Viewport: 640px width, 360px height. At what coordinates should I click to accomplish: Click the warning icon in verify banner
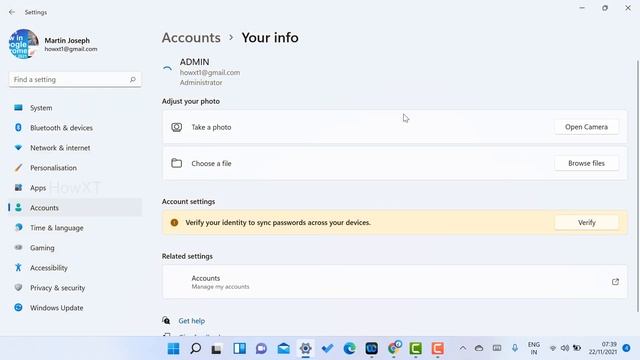174,222
